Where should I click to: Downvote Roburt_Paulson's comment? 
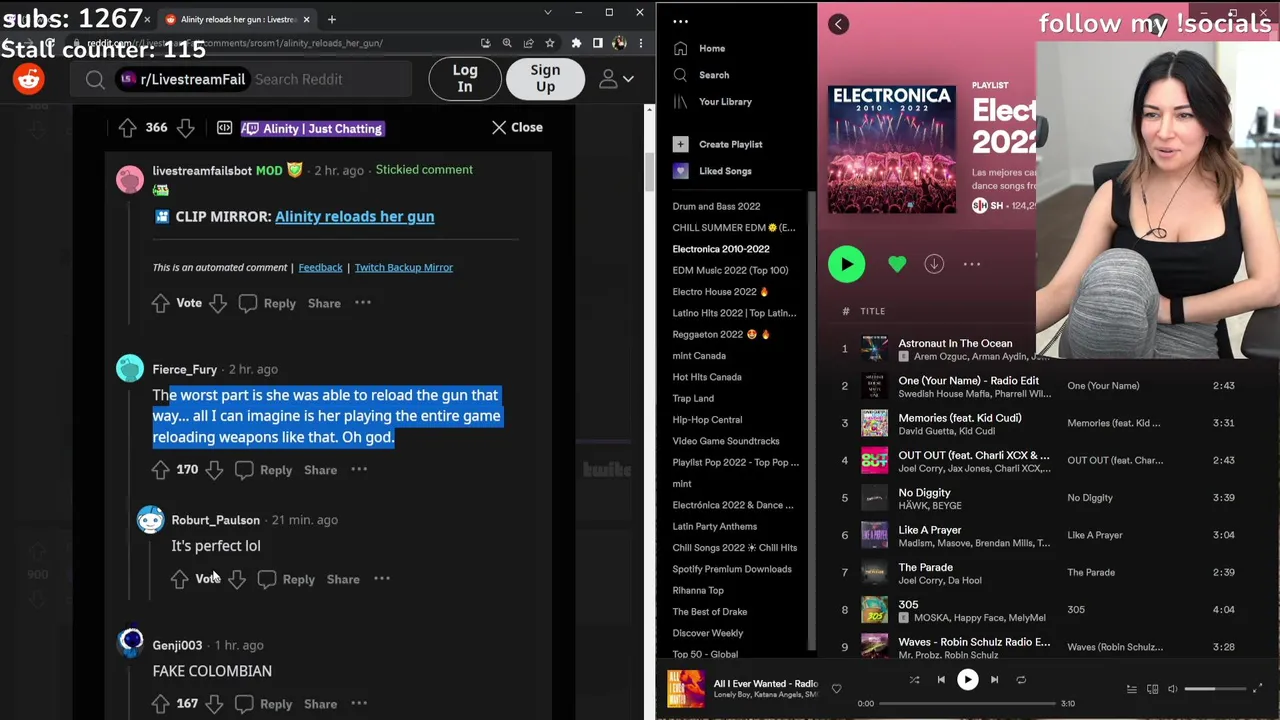click(237, 579)
